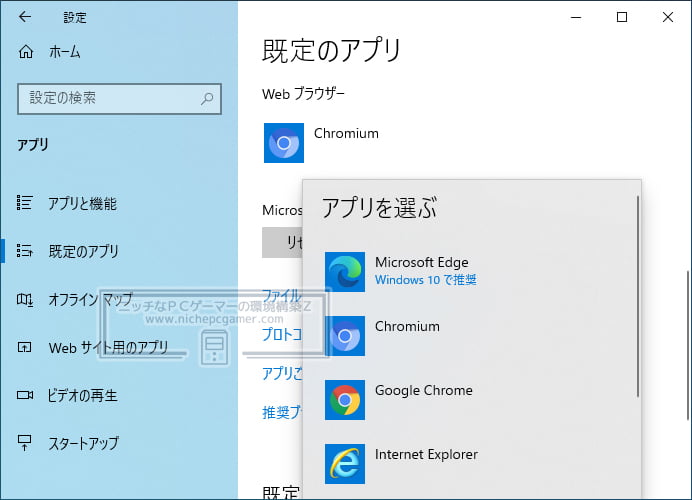Screen dimensions: 692x500
Task: Select the Web サイト用のアプリ icon
Action: tap(24, 347)
